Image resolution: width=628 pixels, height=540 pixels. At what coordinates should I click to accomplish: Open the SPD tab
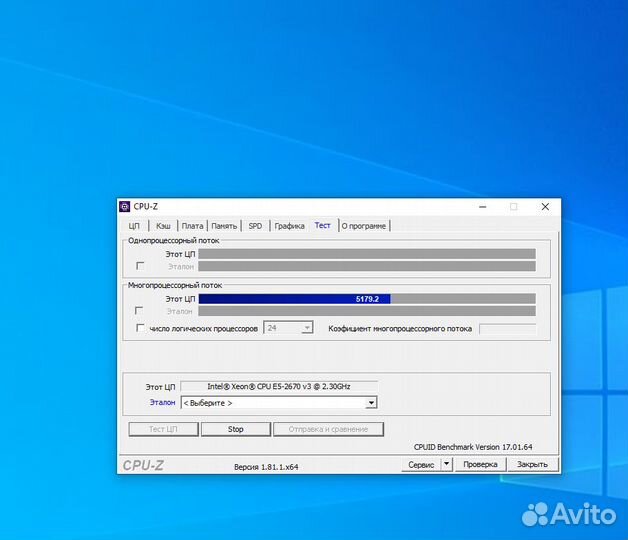tap(255, 226)
